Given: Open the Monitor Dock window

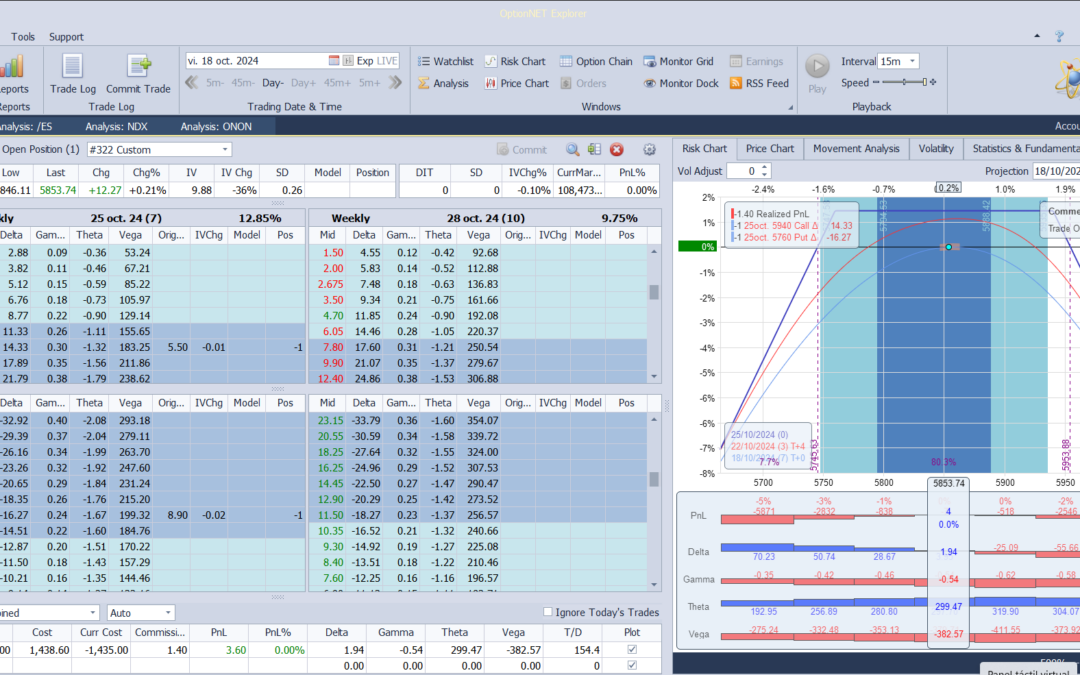Looking at the screenshot, I should click(681, 83).
